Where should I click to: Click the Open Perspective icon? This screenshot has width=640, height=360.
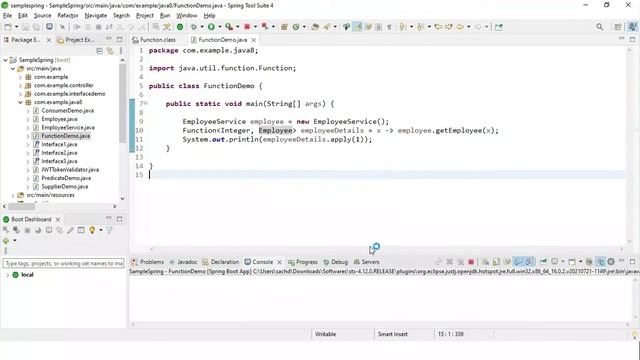pyautogui.click(x=618, y=27)
